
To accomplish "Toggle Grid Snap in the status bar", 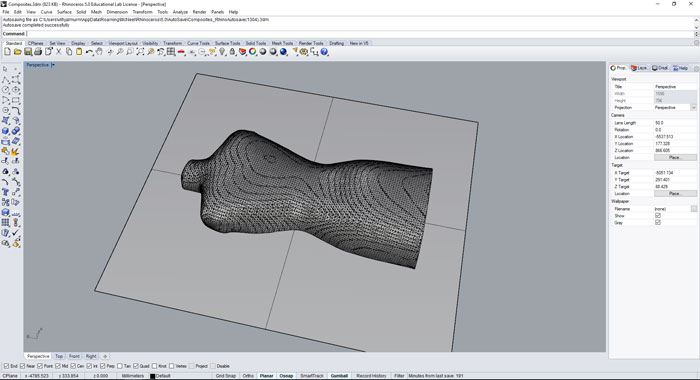I will coord(225,376).
